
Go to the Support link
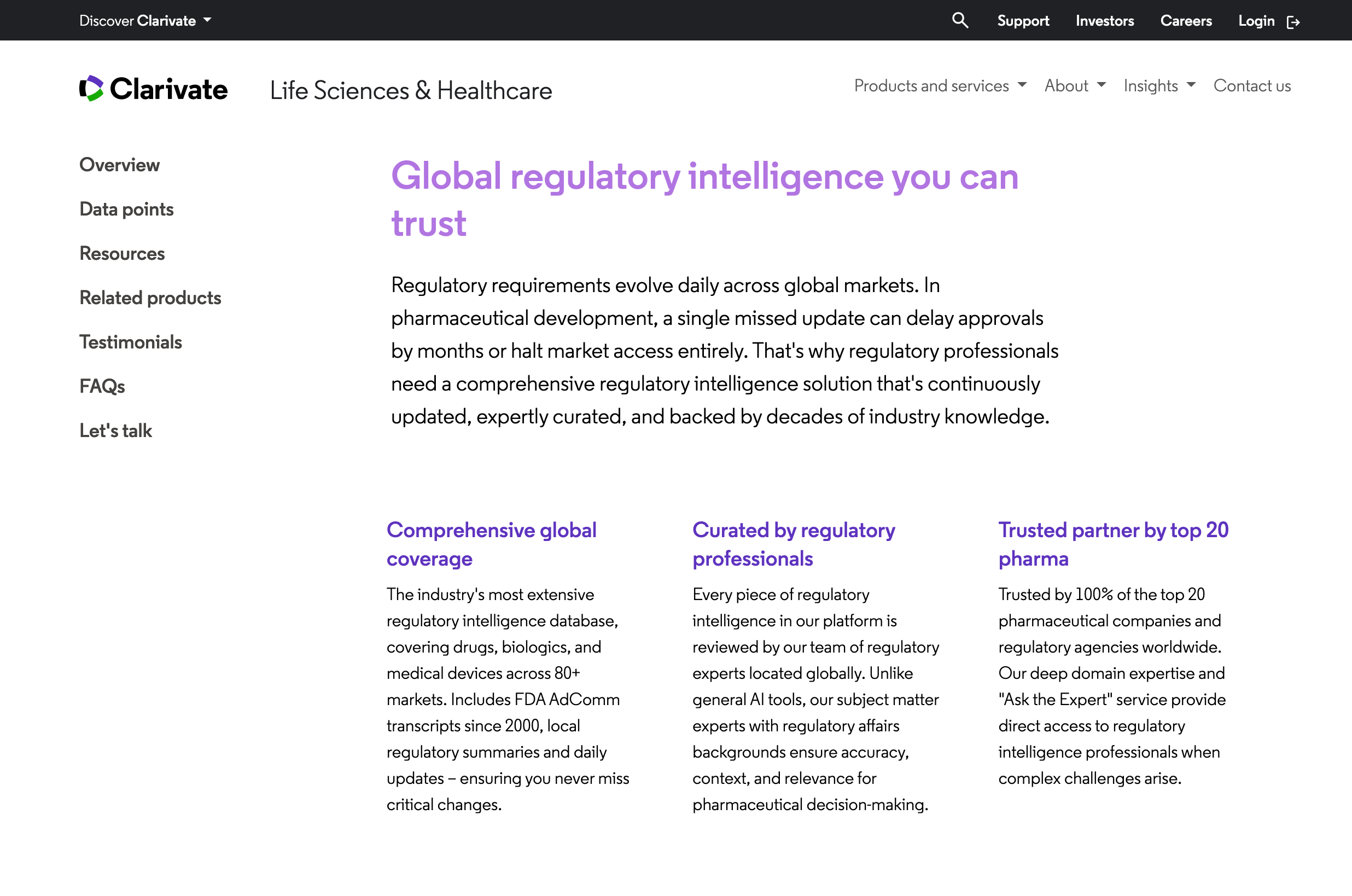point(1023,21)
